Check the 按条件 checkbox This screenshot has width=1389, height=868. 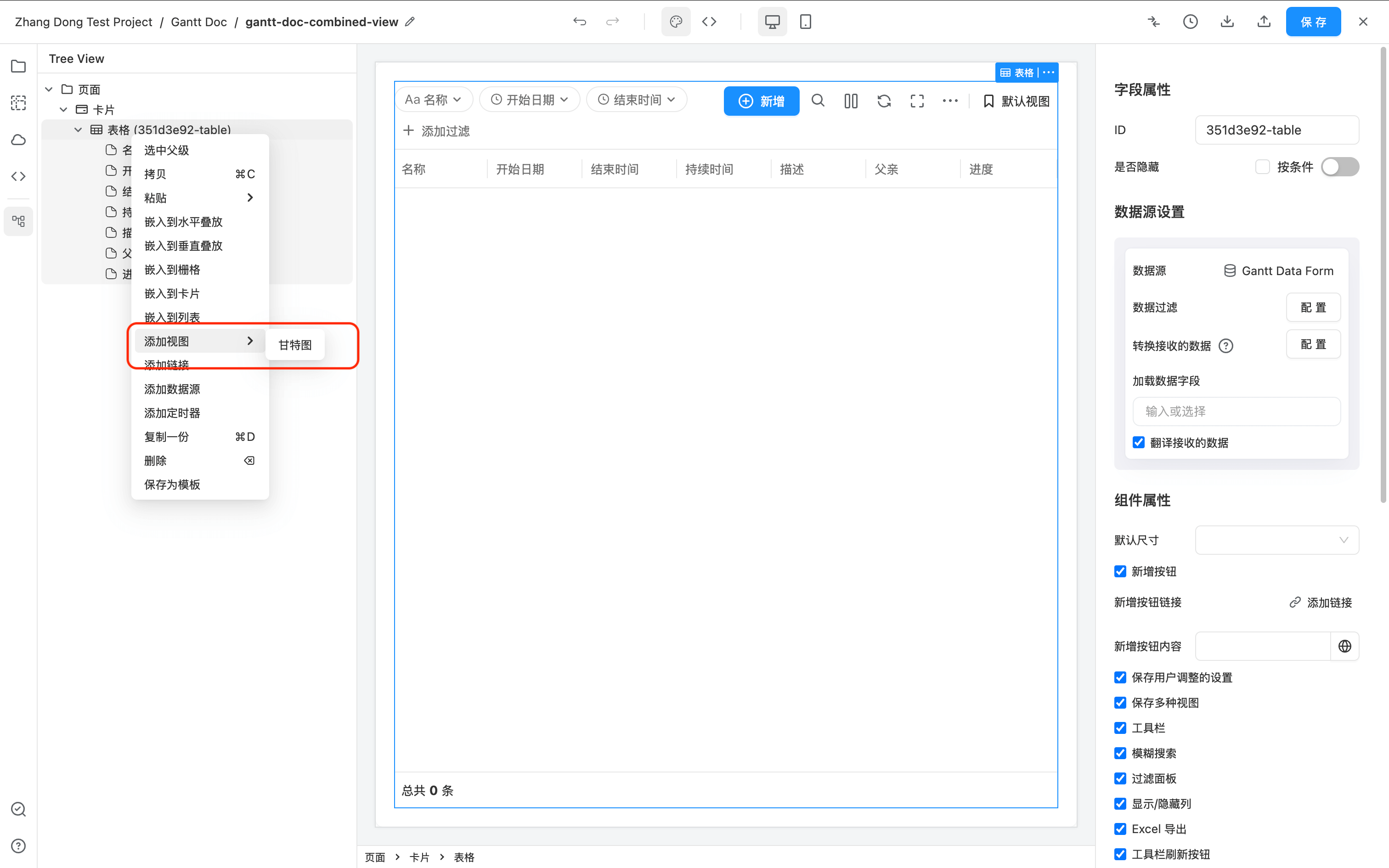(x=1262, y=167)
